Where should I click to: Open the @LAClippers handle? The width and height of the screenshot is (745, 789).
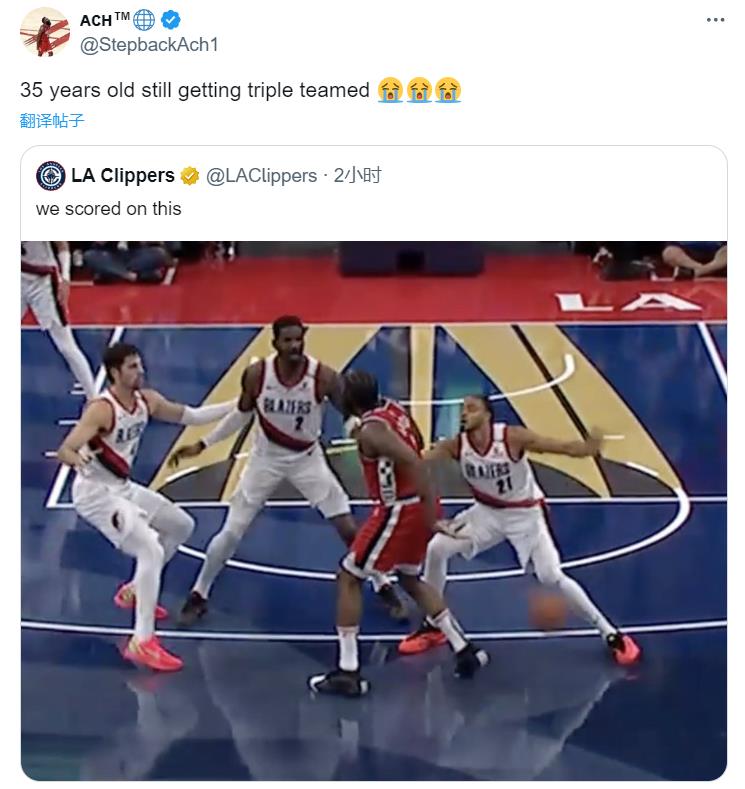[262, 176]
